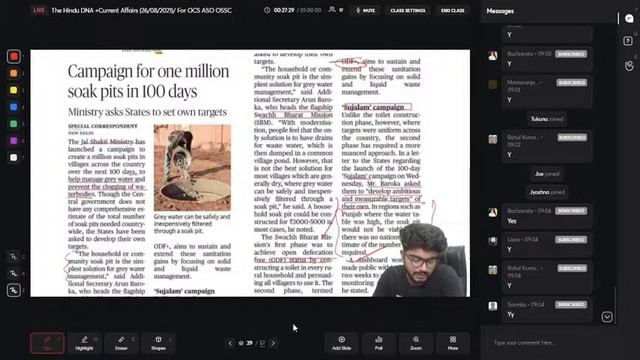Mute the microphone
This screenshot has width=640, height=360.
pyautogui.click(x=365, y=10)
